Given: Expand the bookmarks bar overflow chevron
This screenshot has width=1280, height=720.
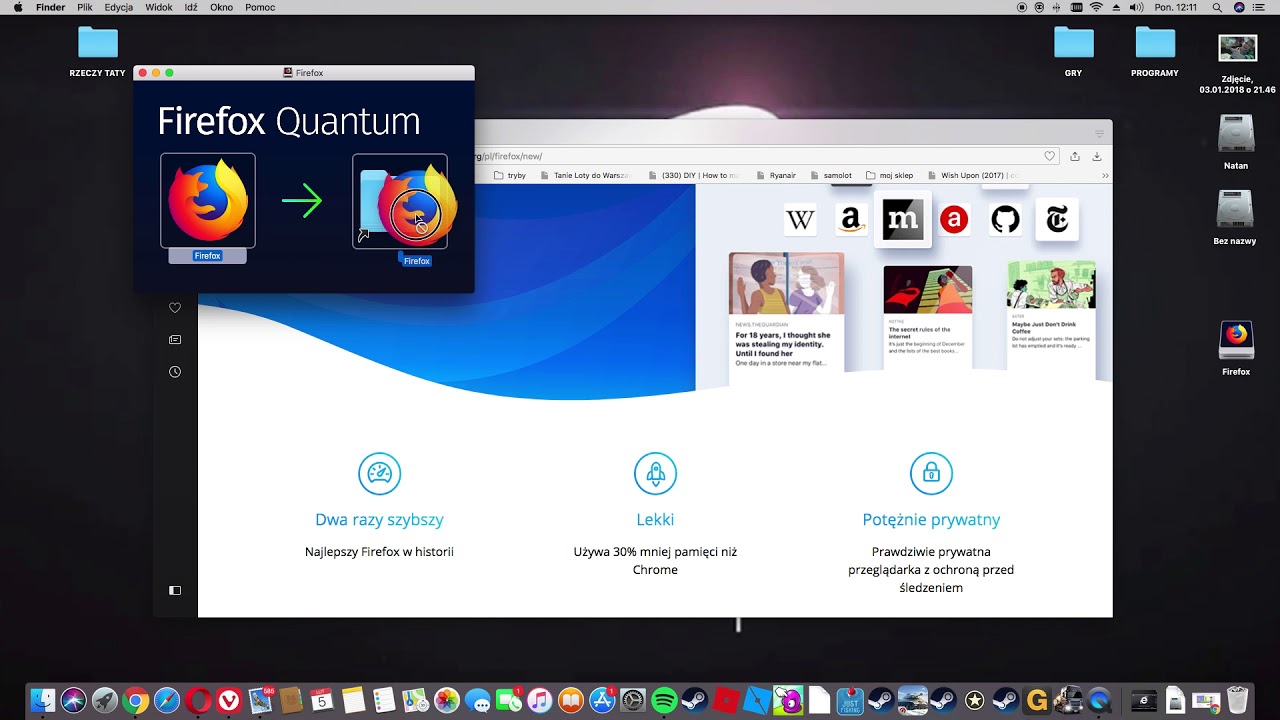Looking at the screenshot, I should click(x=1105, y=175).
